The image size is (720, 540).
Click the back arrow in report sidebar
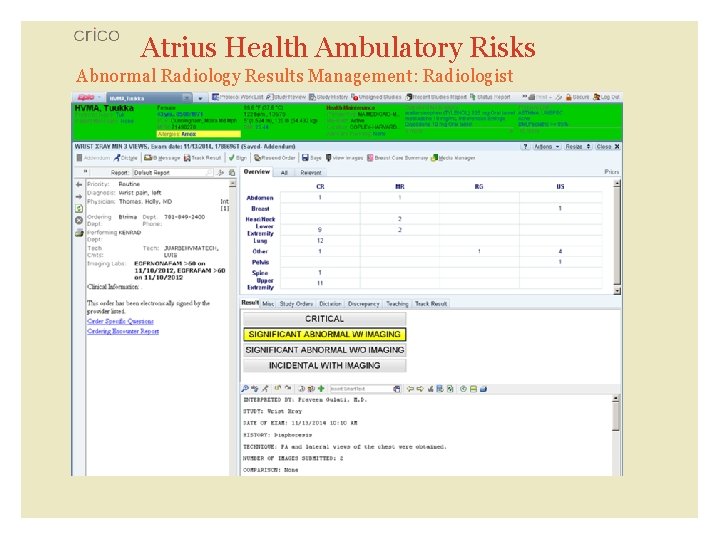(79, 184)
